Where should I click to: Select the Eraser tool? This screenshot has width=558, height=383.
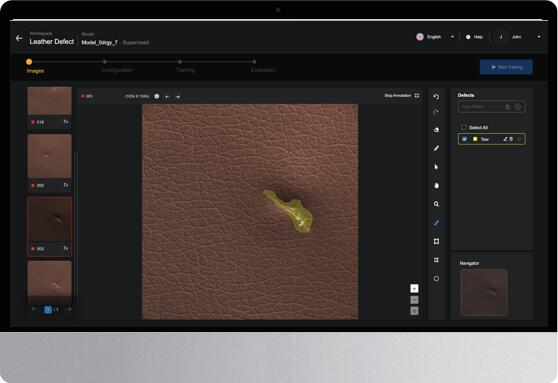tap(436, 130)
